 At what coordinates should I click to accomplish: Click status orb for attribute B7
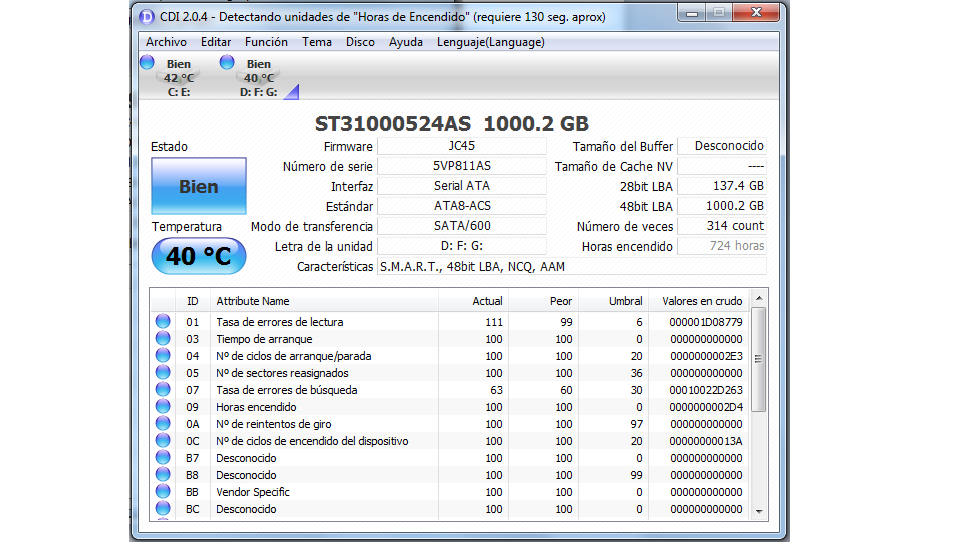pos(163,458)
